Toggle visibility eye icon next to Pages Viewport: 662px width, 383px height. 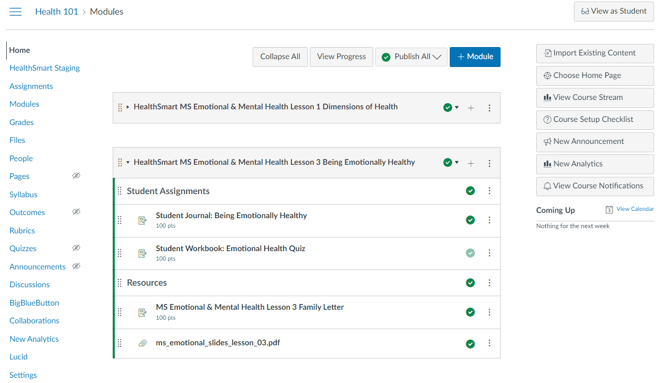coord(76,176)
